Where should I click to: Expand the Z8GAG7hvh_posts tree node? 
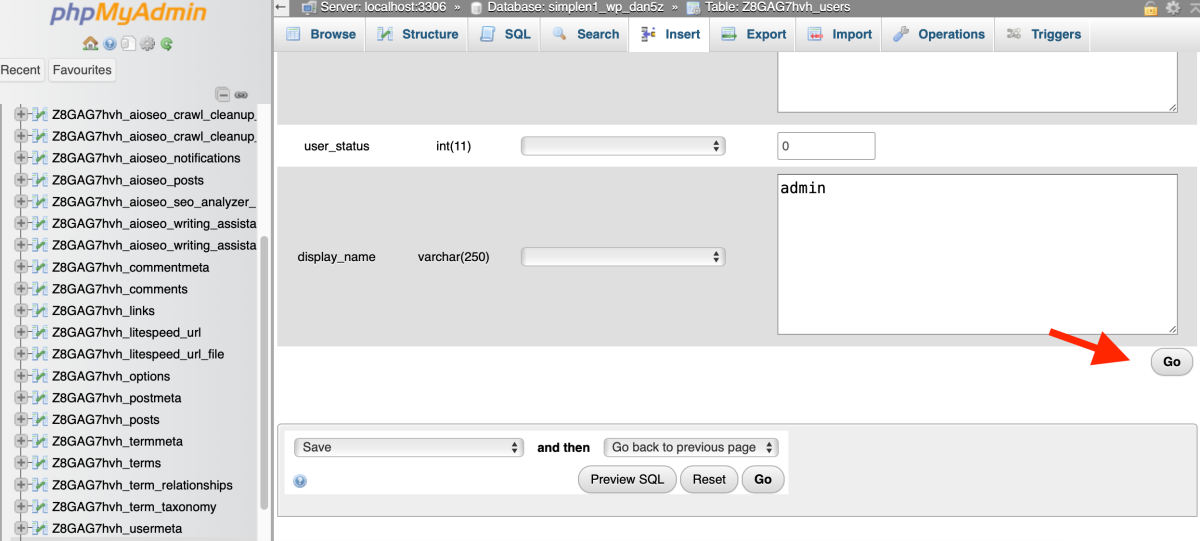[21, 419]
